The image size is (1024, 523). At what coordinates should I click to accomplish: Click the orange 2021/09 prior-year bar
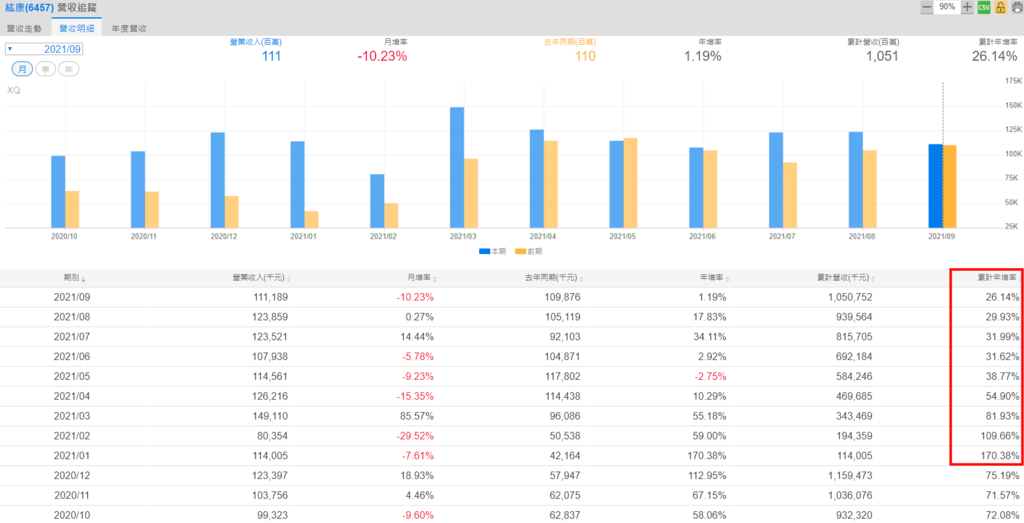[x=950, y=187]
